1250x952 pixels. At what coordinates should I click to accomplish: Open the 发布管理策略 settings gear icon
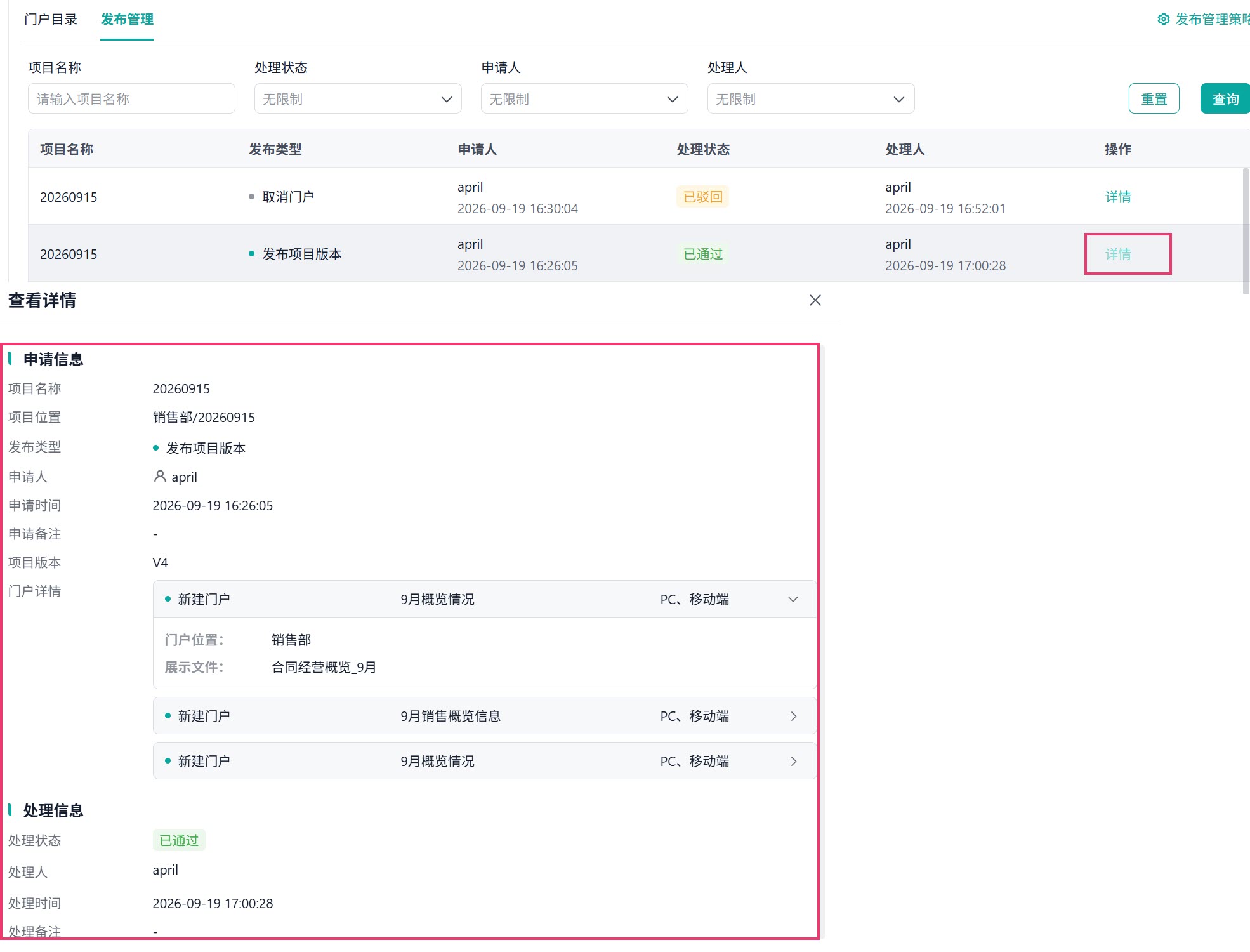1163,19
